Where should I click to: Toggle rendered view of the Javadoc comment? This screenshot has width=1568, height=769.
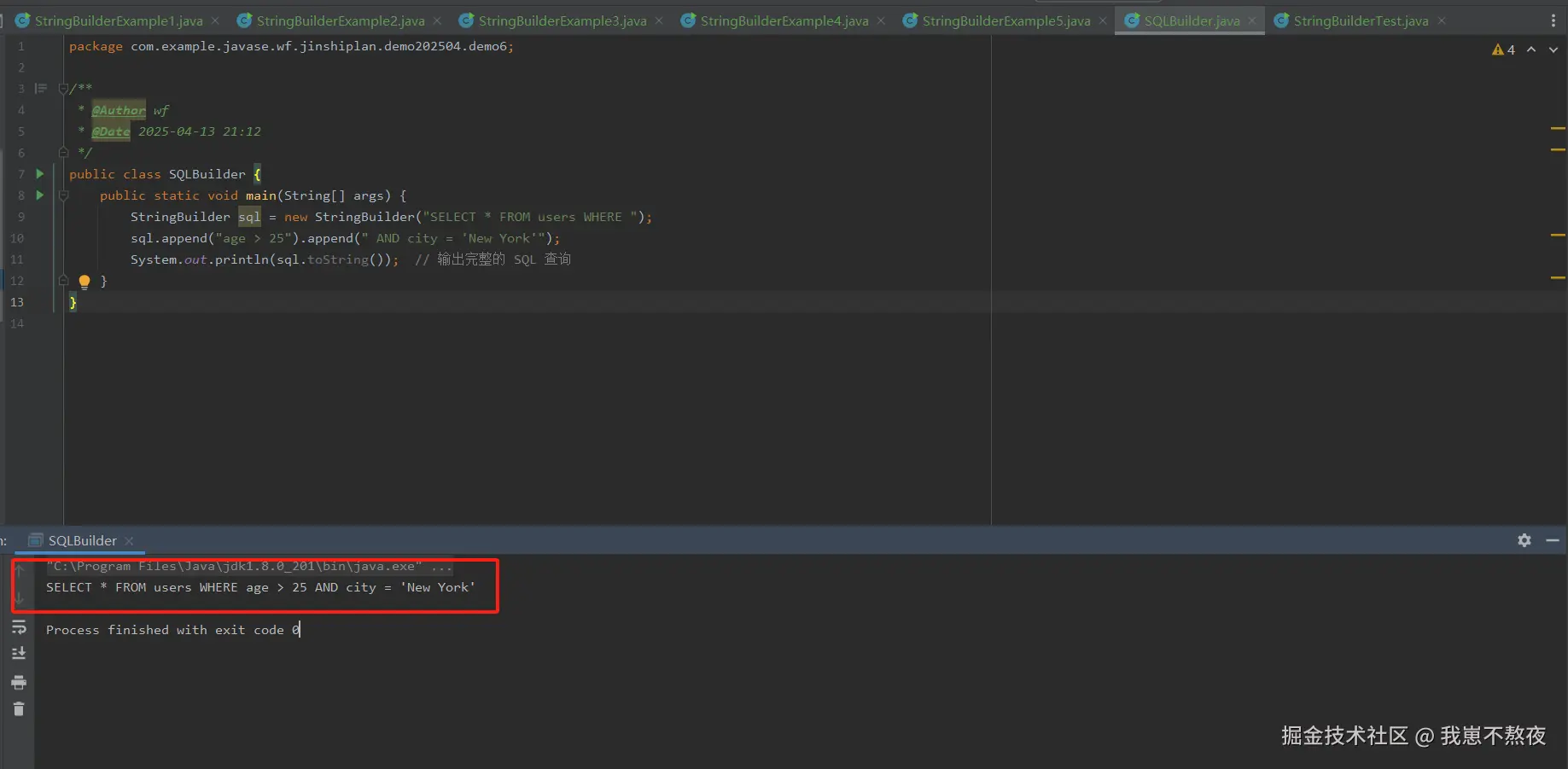pyautogui.click(x=40, y=88)
